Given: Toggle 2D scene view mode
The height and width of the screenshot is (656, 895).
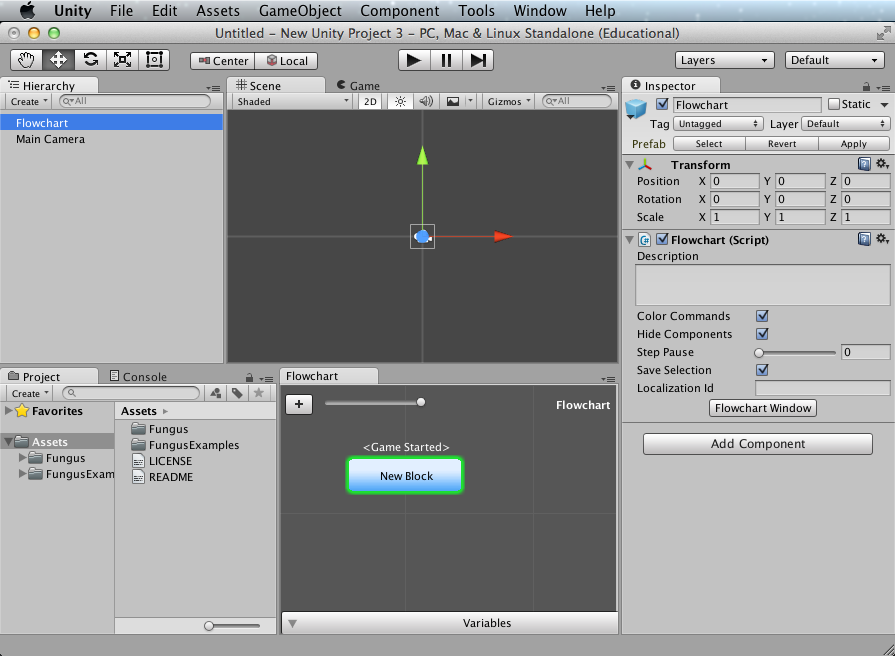Looking at the screenshot, I should (x=370, y=102).
